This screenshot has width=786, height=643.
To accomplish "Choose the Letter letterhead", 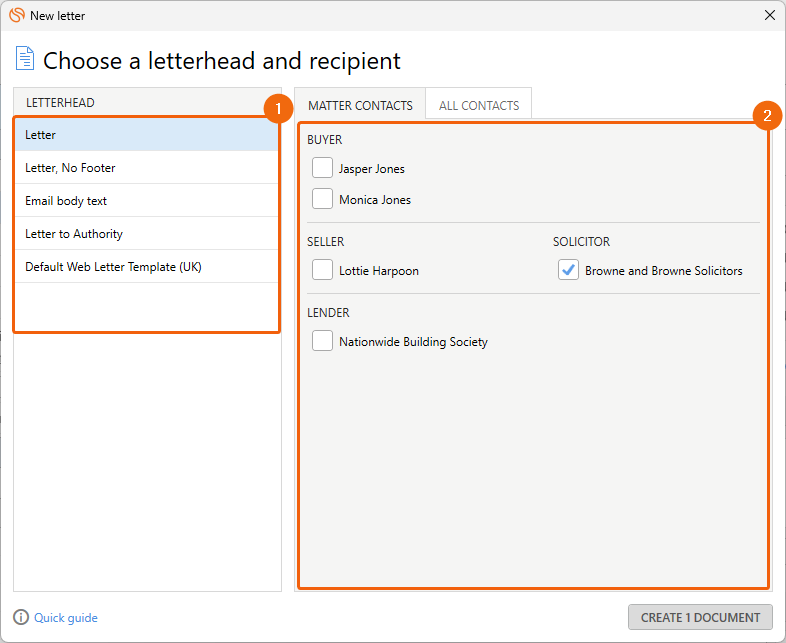I will (146, 135).
